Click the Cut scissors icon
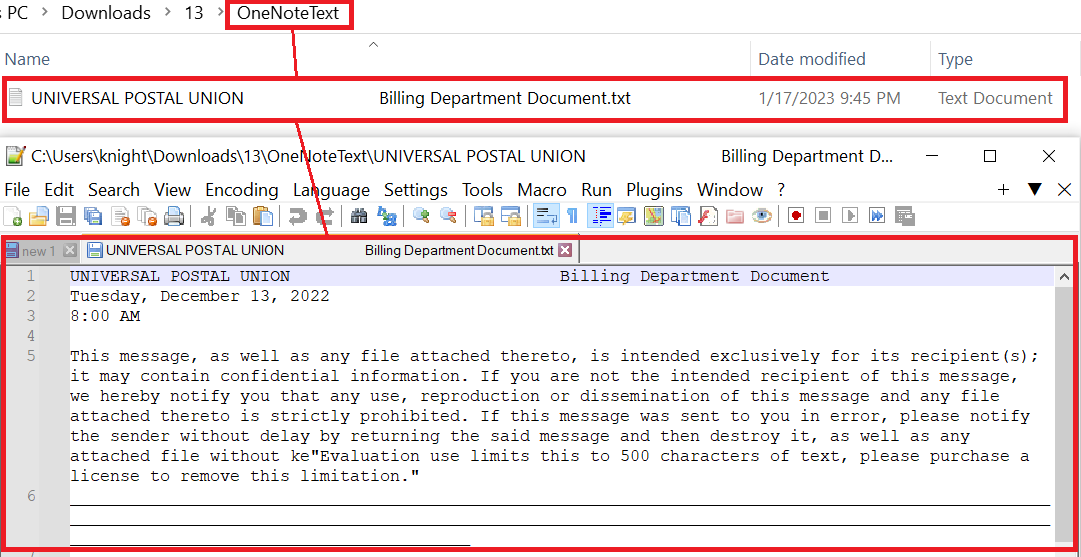This screenshot has width=1081, height=557. tap(209, 215)
